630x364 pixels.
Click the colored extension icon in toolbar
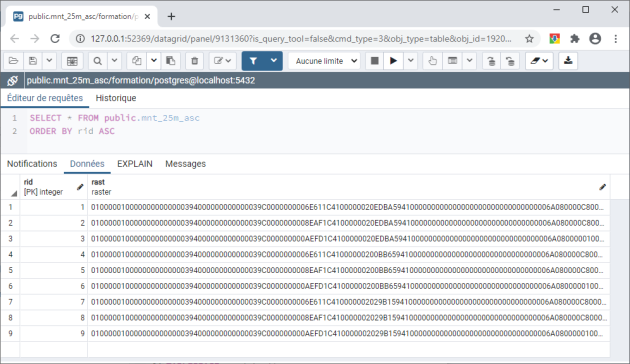pyautogui.click(x=555, y=39)
